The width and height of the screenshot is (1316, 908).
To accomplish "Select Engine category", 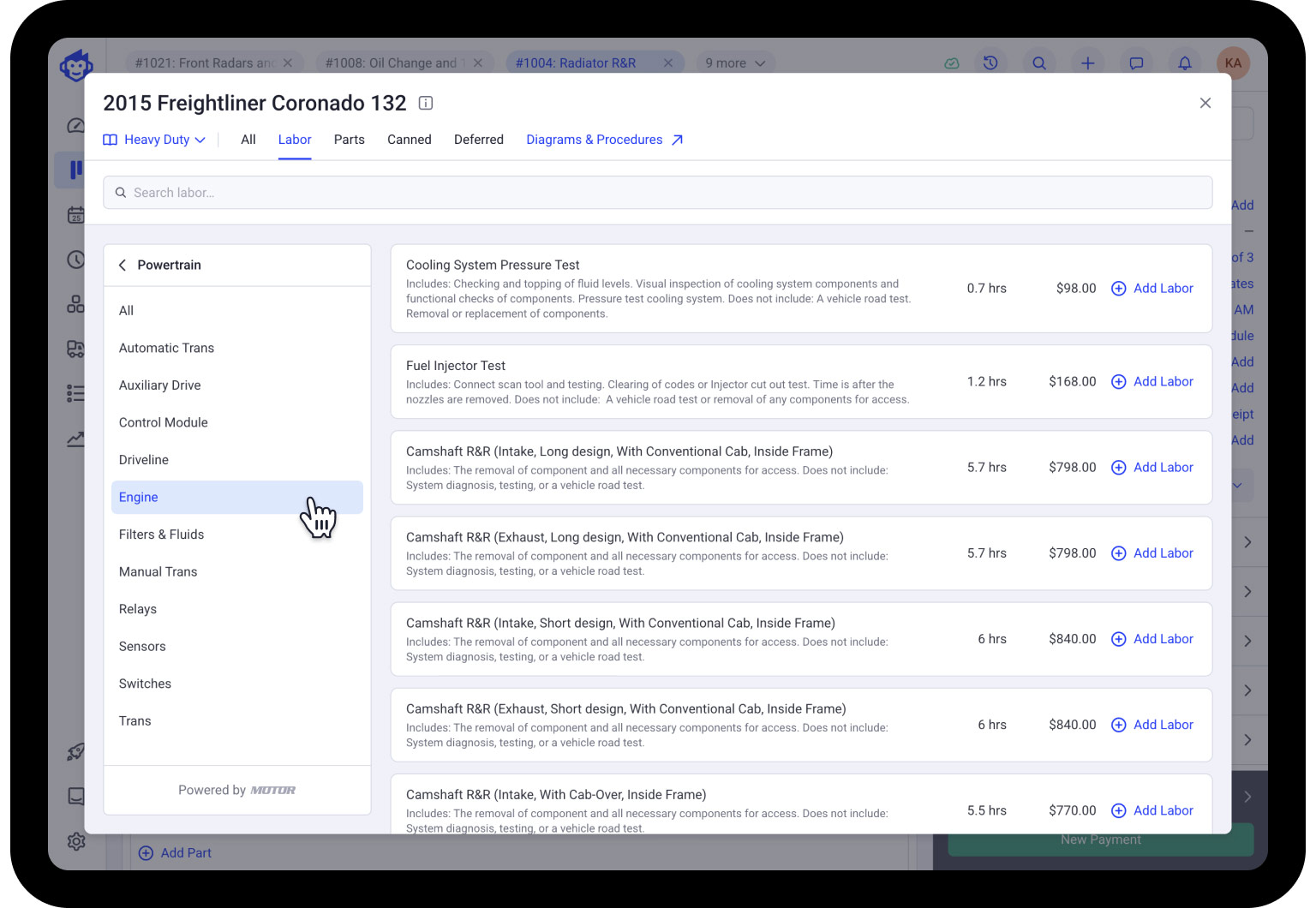I will click(x=237, y=498).
